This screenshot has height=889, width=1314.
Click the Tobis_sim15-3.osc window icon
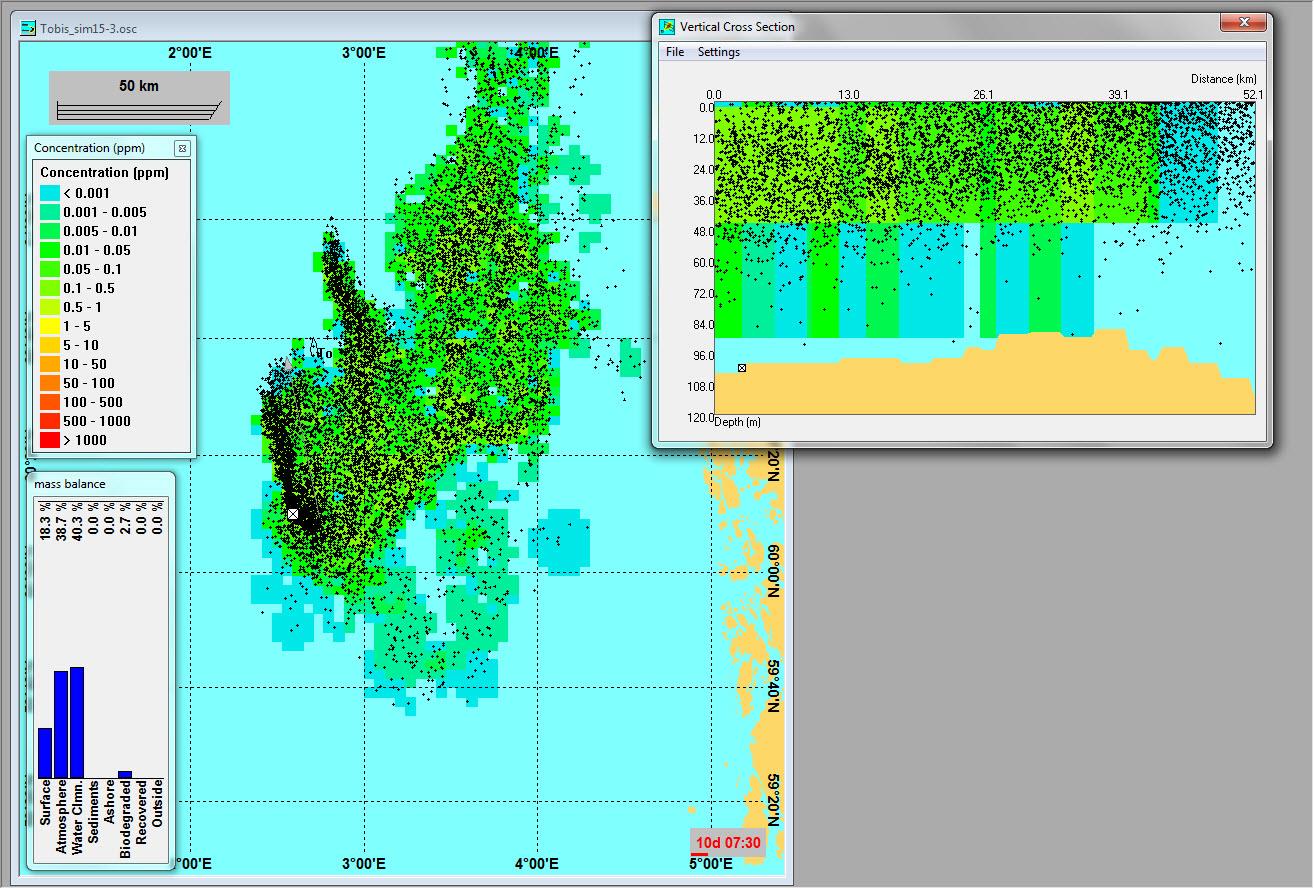(29, 28)
